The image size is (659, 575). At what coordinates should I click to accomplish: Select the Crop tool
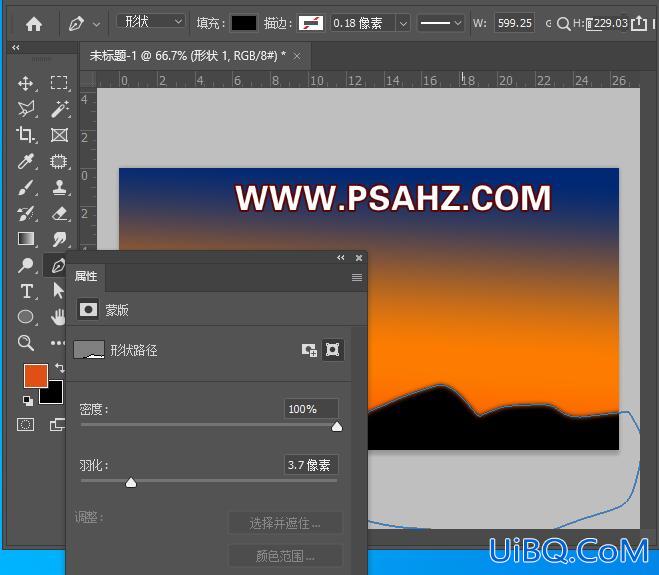[x=26, y=135]
